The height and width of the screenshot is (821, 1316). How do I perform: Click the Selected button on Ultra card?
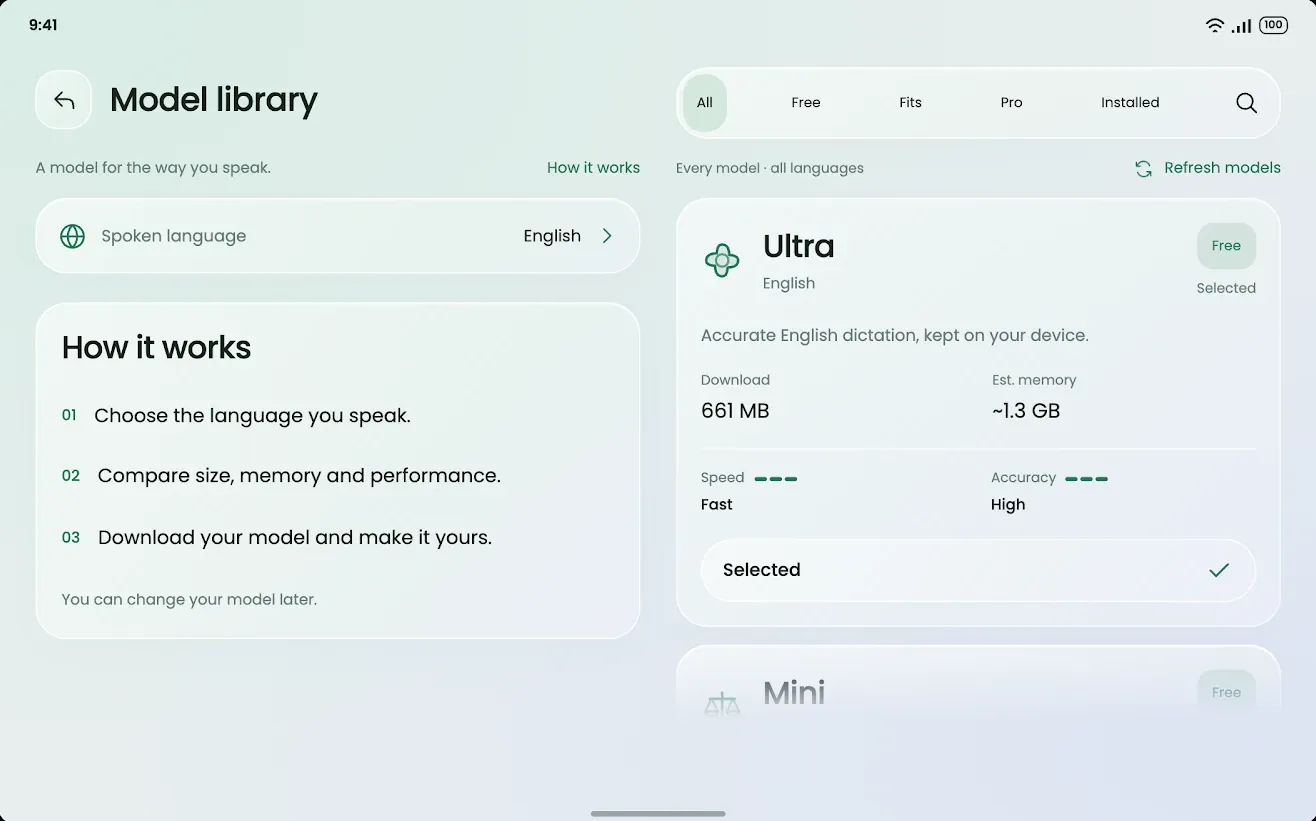click(x=978, y=570)
